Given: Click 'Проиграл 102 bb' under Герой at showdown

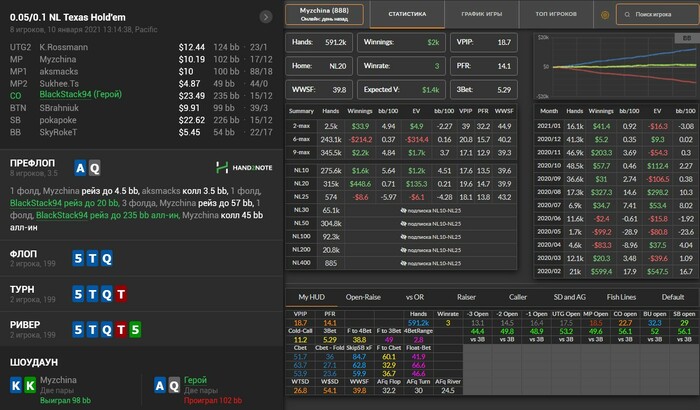Looking at the screenshot, I should tap(213, 401).
